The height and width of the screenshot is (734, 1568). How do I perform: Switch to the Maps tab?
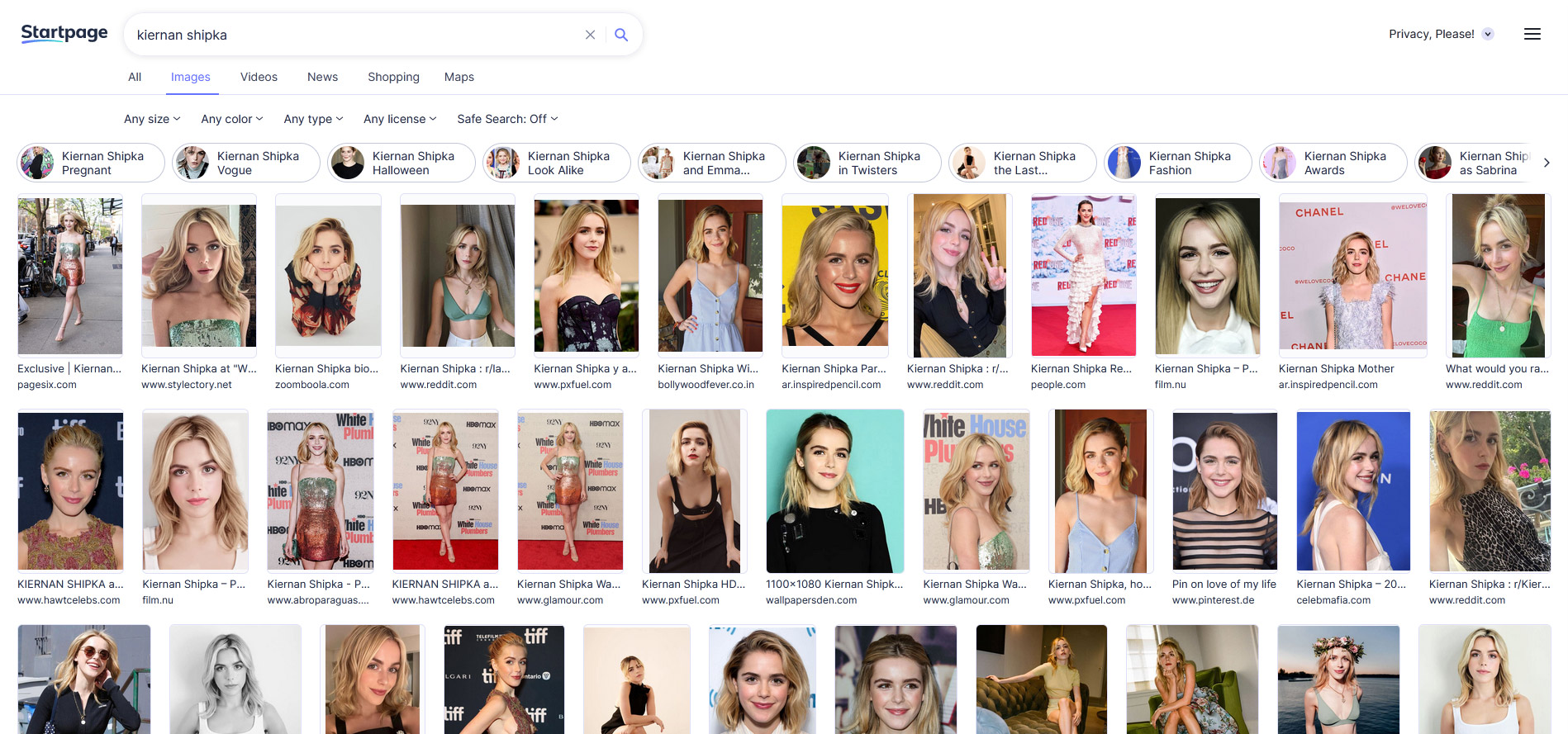[459, 77]
